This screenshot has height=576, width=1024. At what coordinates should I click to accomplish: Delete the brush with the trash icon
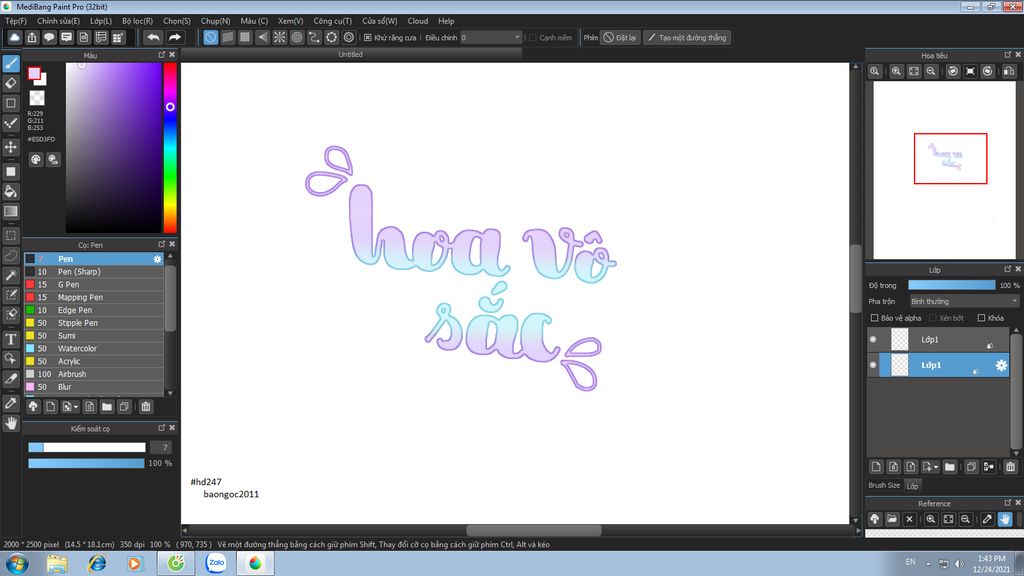(x=146, y=407)
